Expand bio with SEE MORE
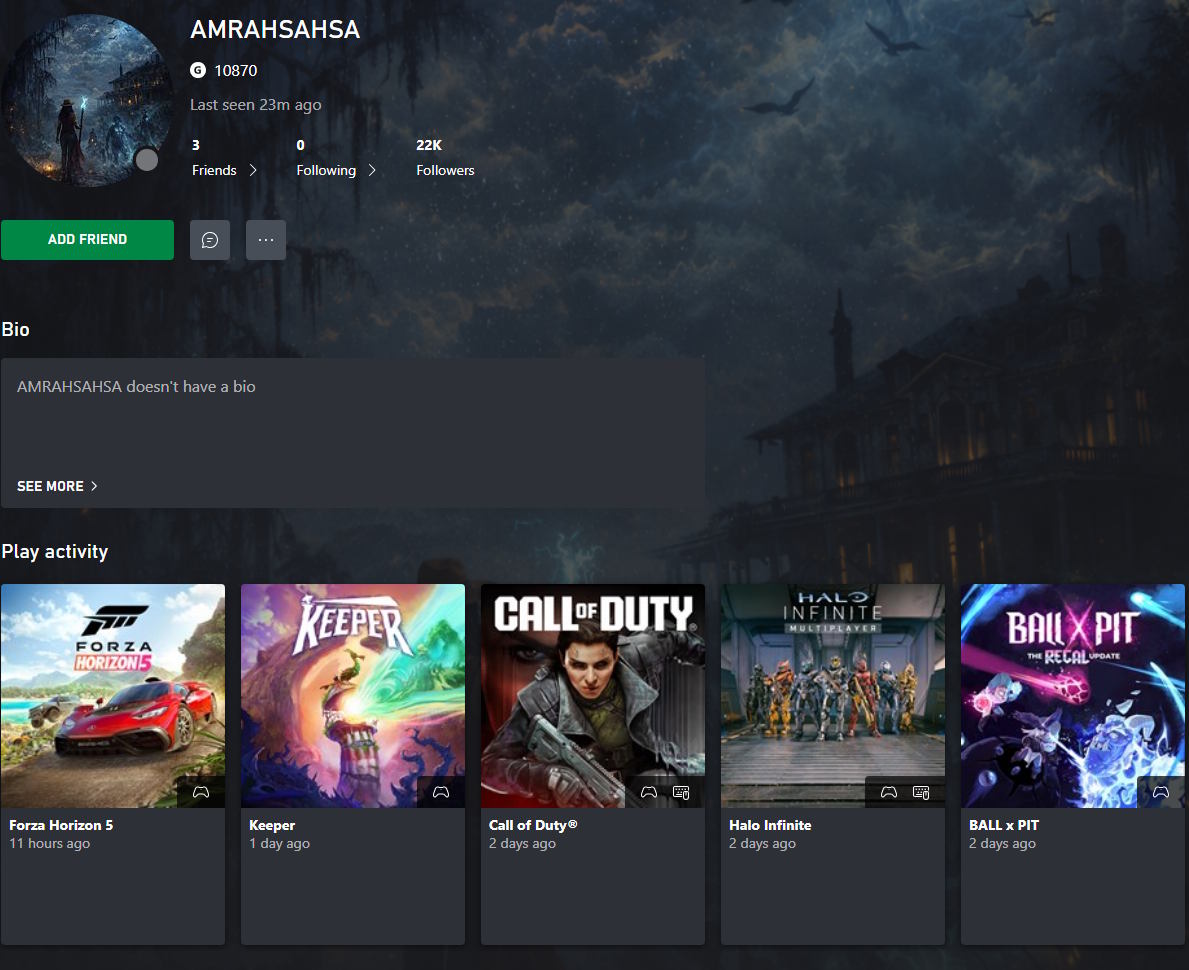 pos(57,486)
